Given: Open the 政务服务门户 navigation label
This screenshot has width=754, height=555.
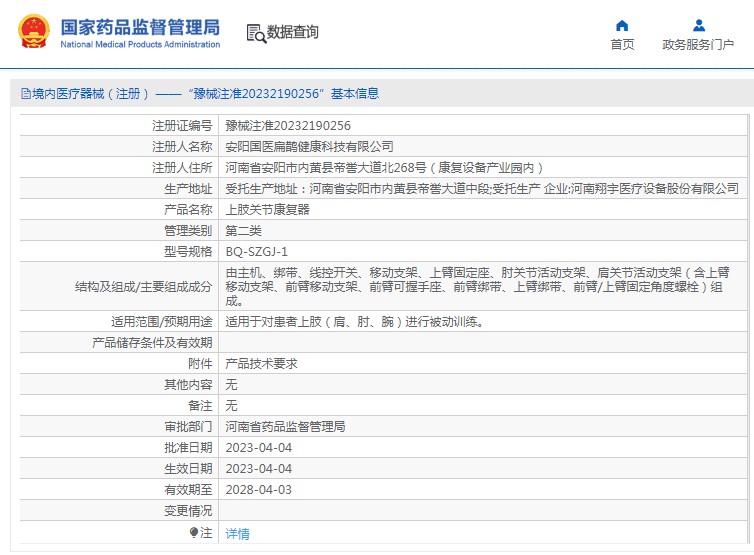Looking at the screenshot, I should pyautogui.click(x=698, y=45).
